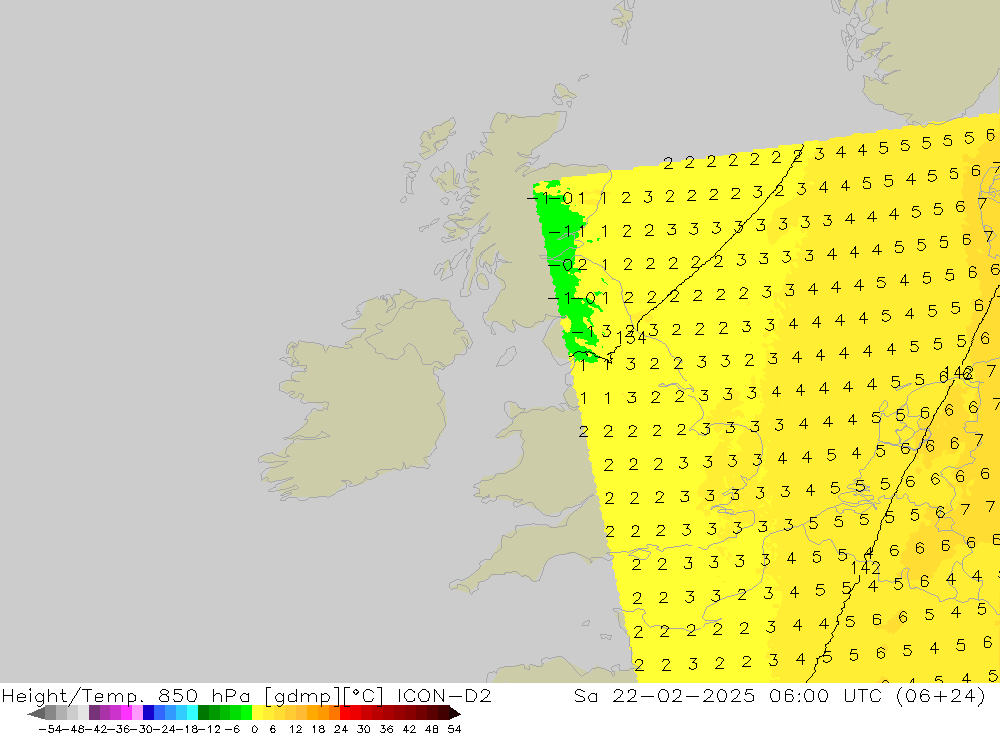Viewport: 1000px width, 733px height.
Task: Click the 'Sa 22-02-2025' forecast date text
Action: (x=664, y=695)
